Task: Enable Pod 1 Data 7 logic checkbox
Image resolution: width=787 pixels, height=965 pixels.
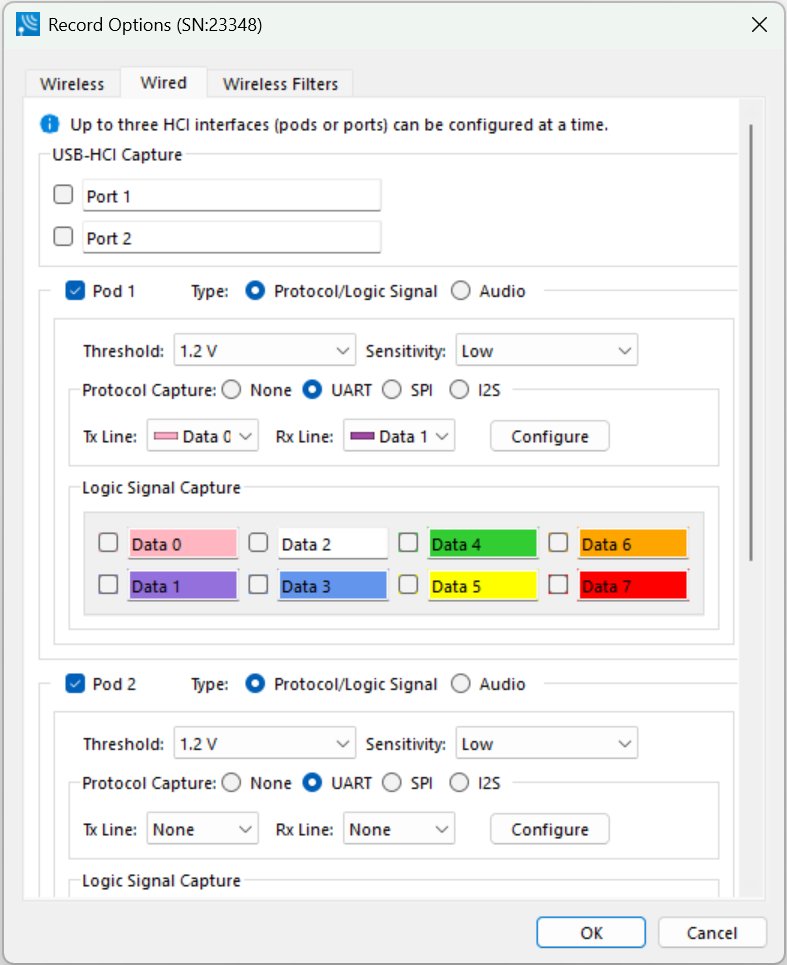Action: click(x=559, y=585)
